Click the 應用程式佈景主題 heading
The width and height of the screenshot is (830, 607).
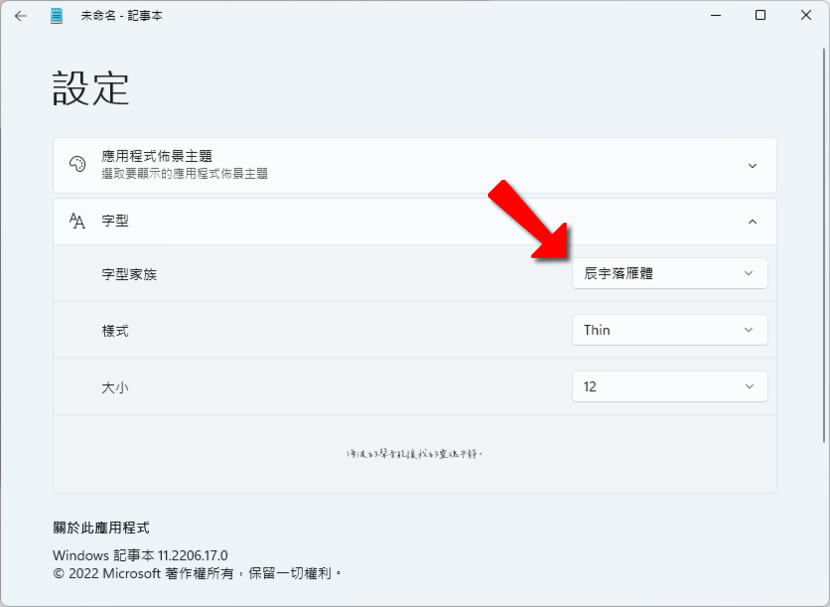click(157, 156)
